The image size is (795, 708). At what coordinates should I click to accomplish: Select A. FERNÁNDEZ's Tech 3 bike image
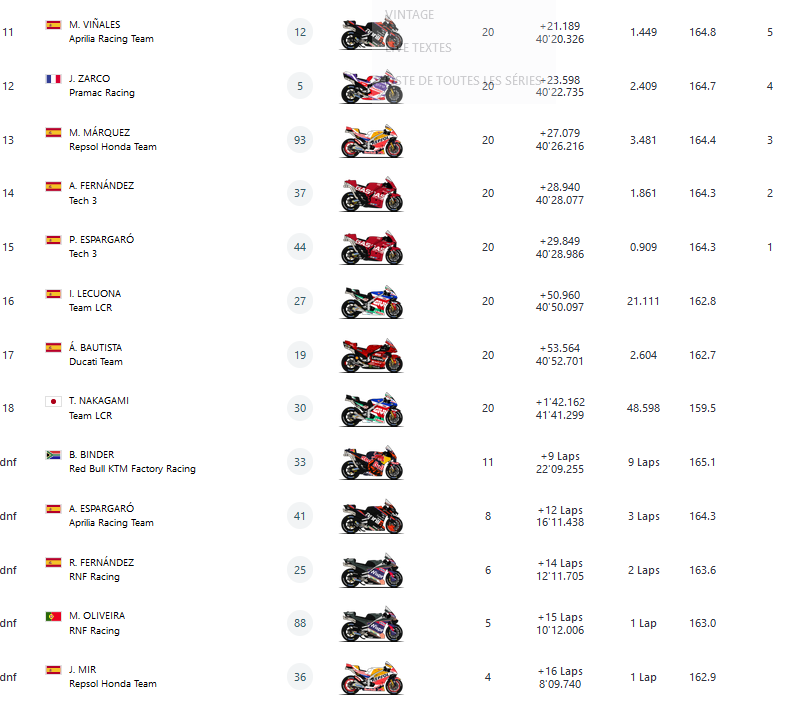pos(371,194)
